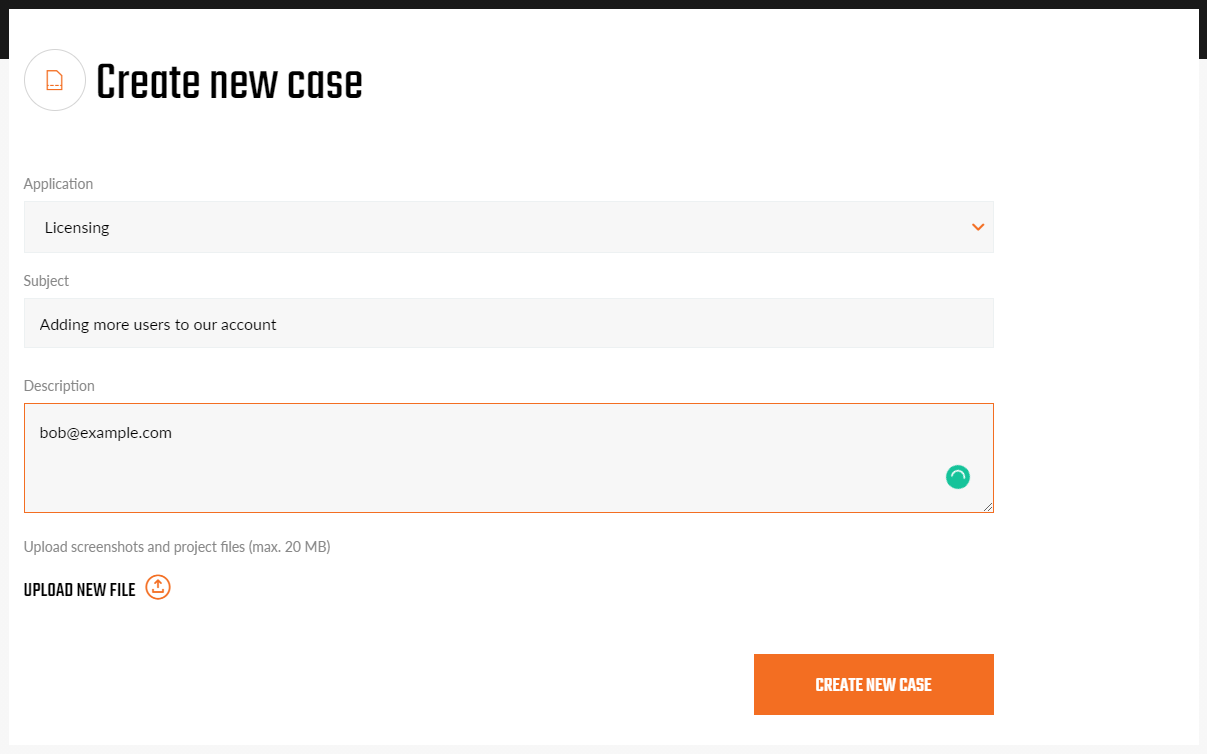Click the orange upload arrow icon
The image size is (1207, 754).
tap(158, 587)
